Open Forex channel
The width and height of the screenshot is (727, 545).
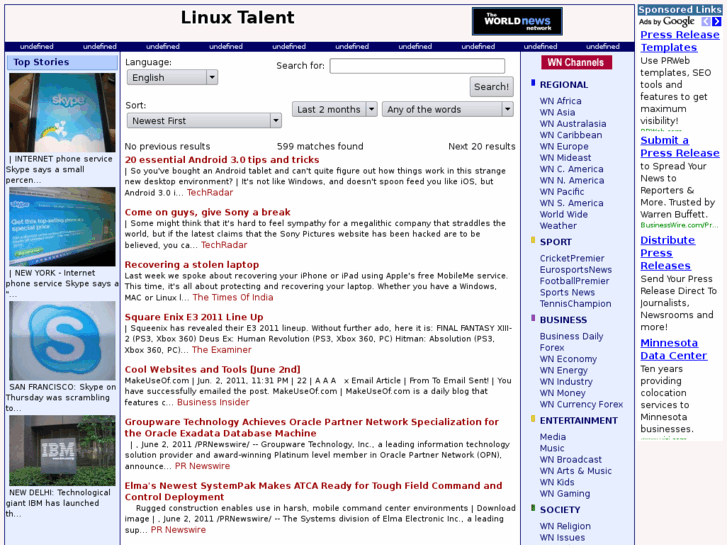pos(552,347)
